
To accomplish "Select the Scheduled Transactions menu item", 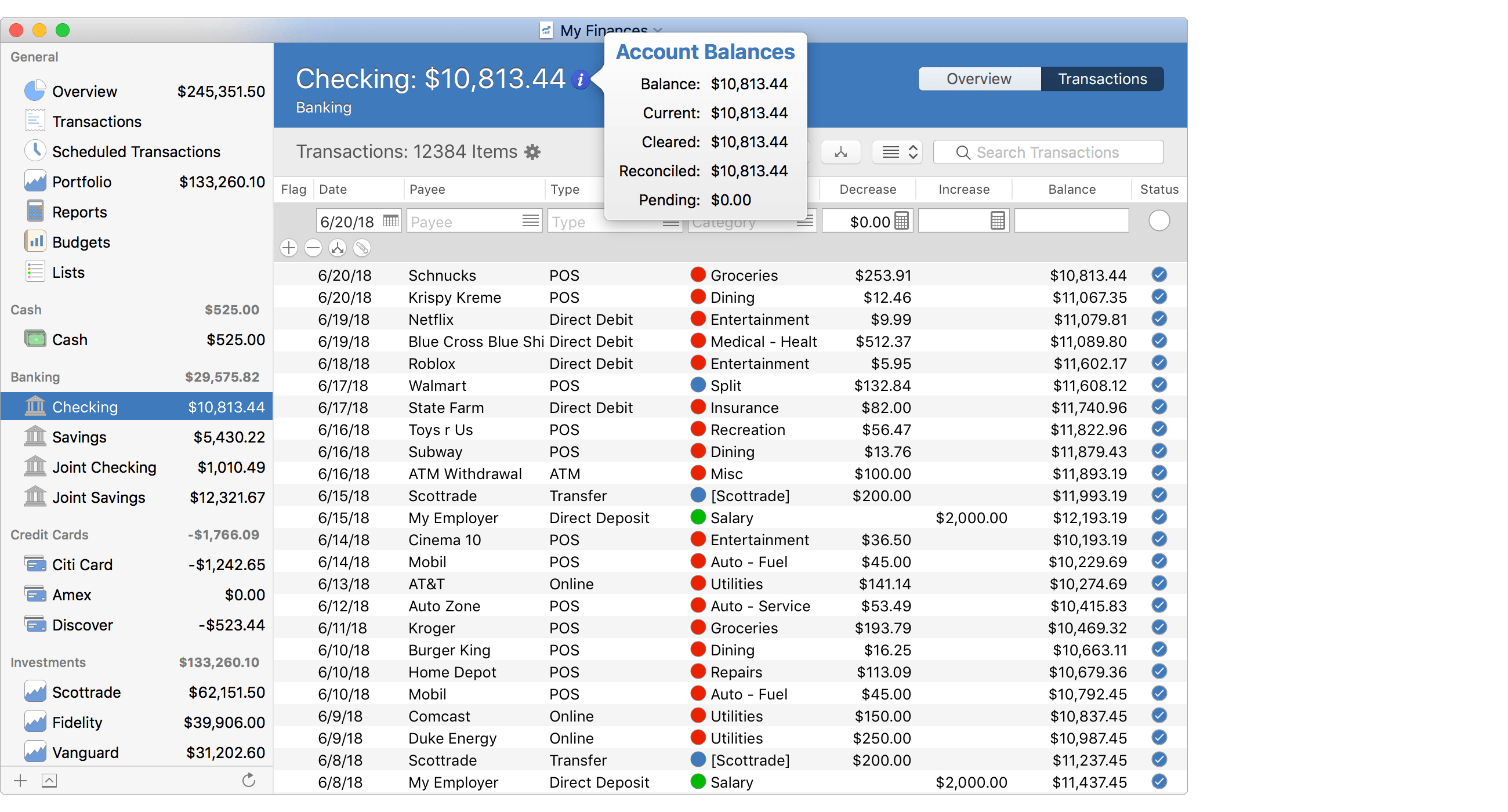I will coord(136,151).
